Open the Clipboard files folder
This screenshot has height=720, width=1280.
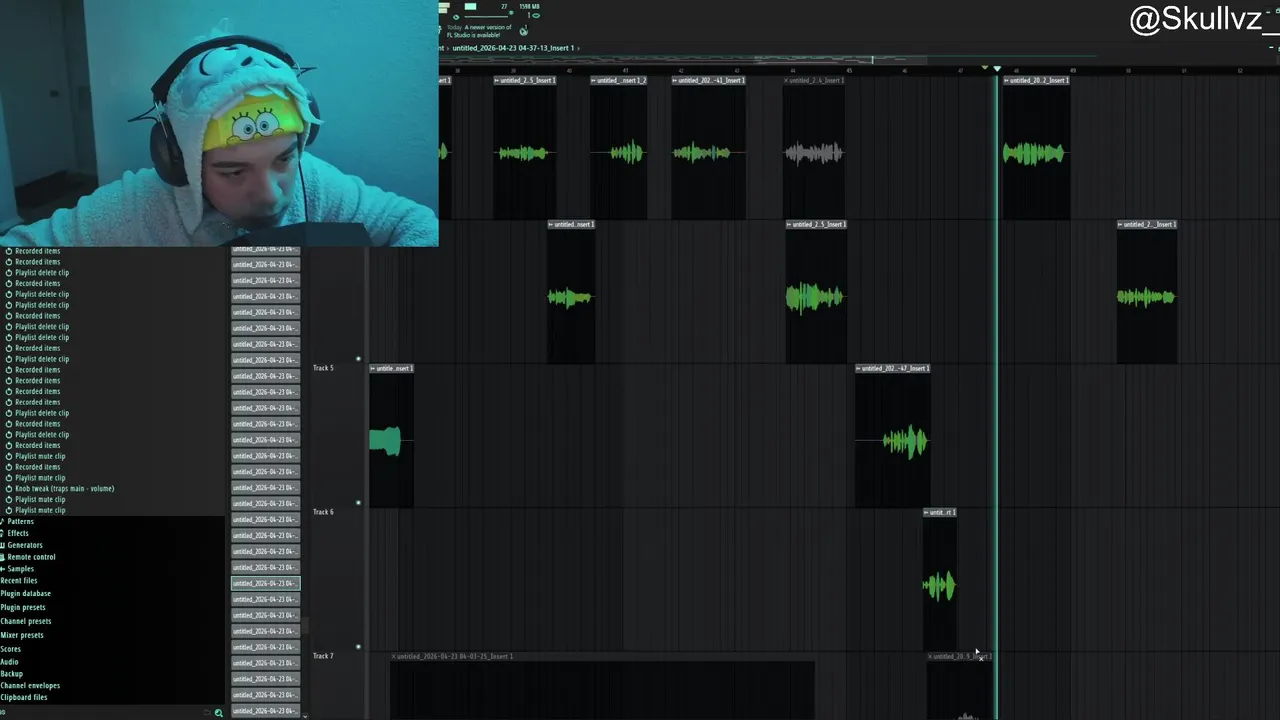pyautogui.click(x=24, y=698)
